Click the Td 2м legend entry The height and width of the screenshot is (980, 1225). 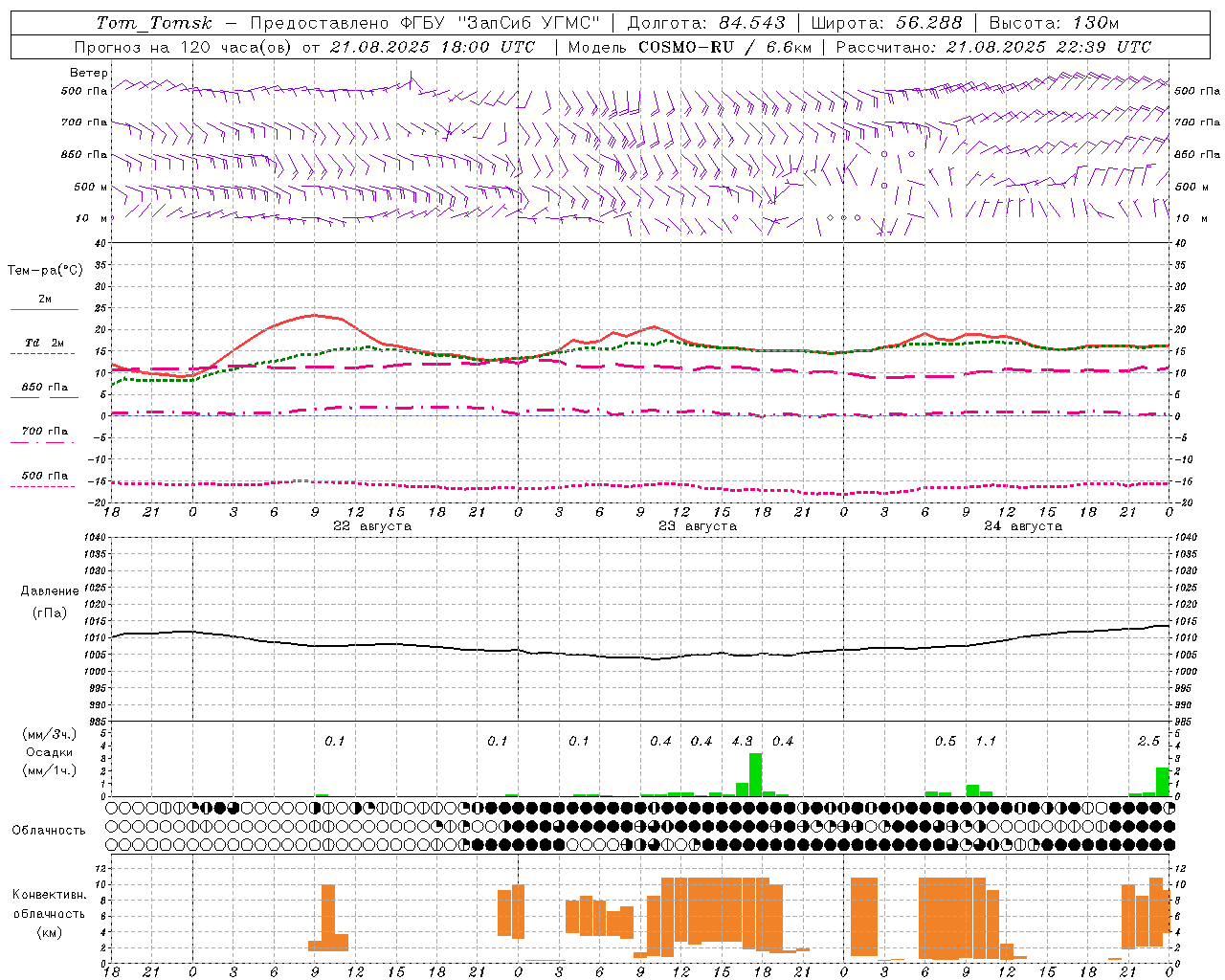click(45, 343)
